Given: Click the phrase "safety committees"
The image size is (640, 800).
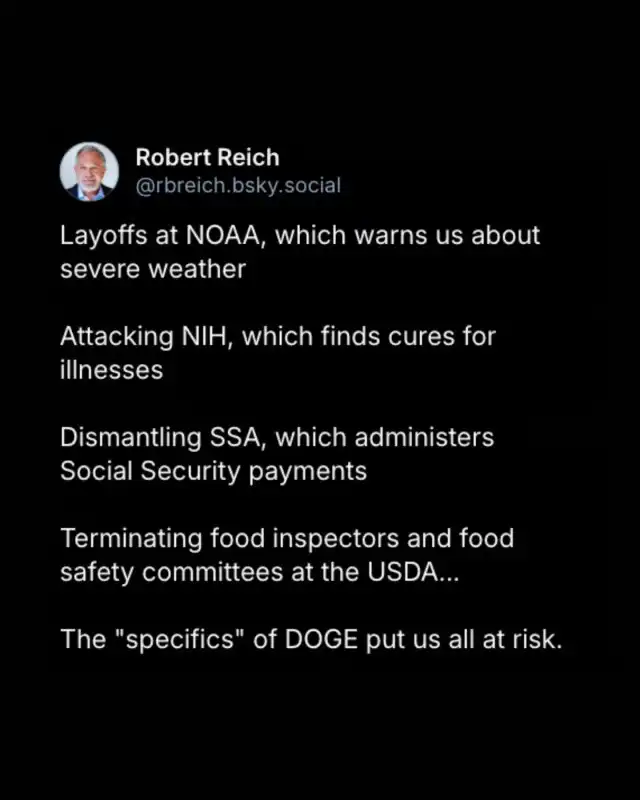Looking at the screenshot, I should (171, 572).
